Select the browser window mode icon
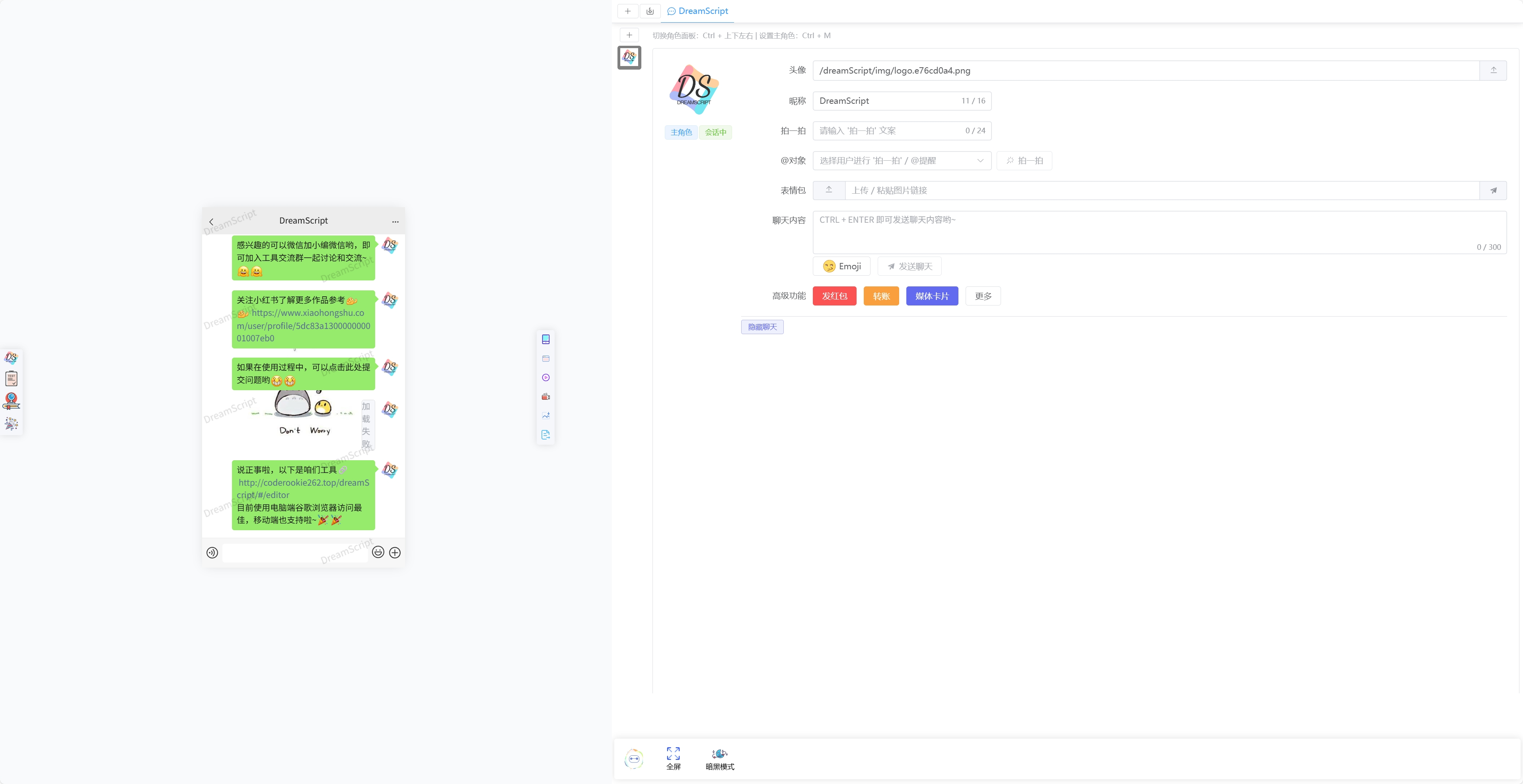Screen dimensions: 1523x784 coord(546,358)
